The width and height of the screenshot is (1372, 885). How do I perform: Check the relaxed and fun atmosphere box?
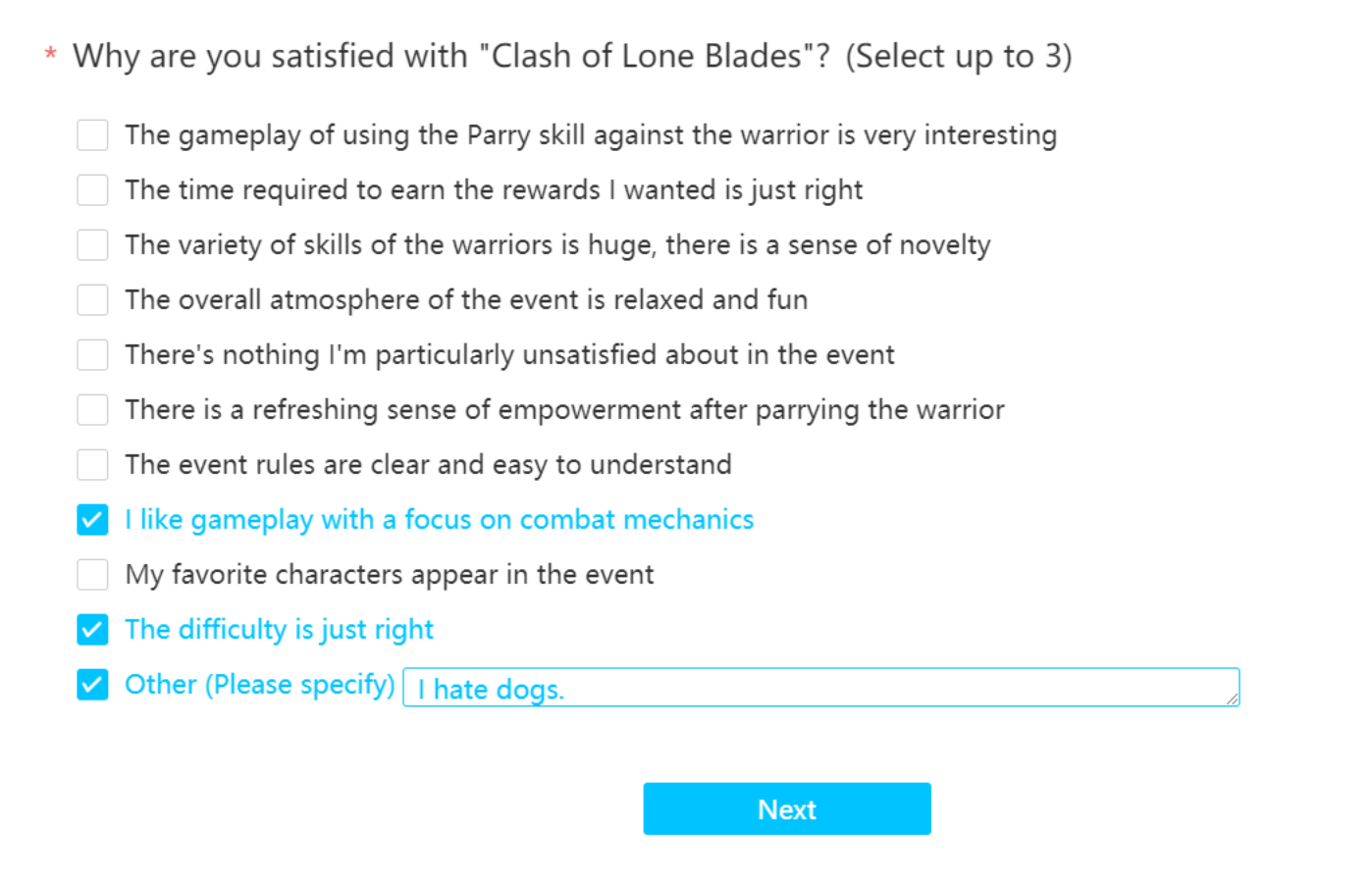92,300
